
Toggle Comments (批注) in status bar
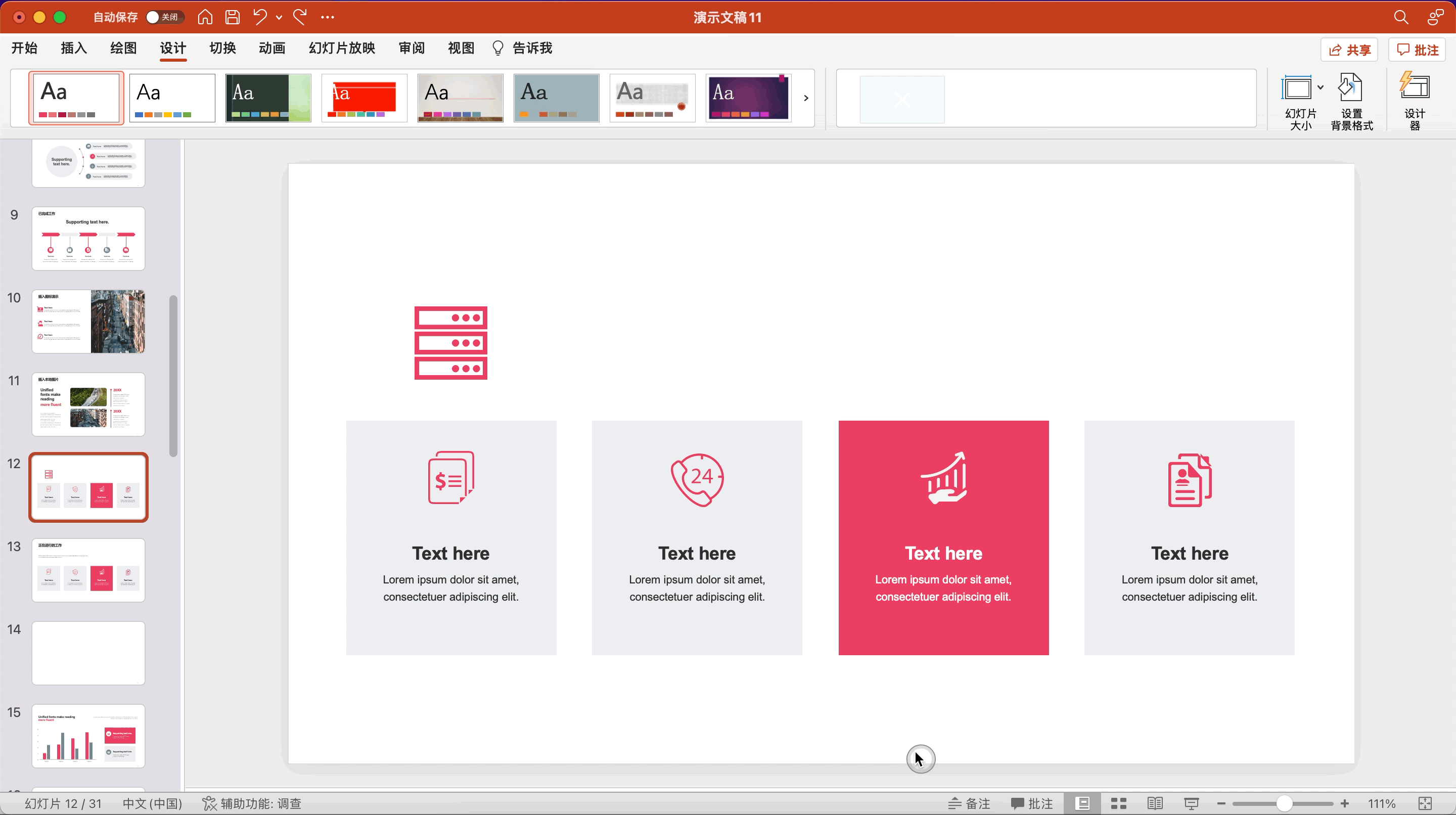click(x=1032, y=803)
